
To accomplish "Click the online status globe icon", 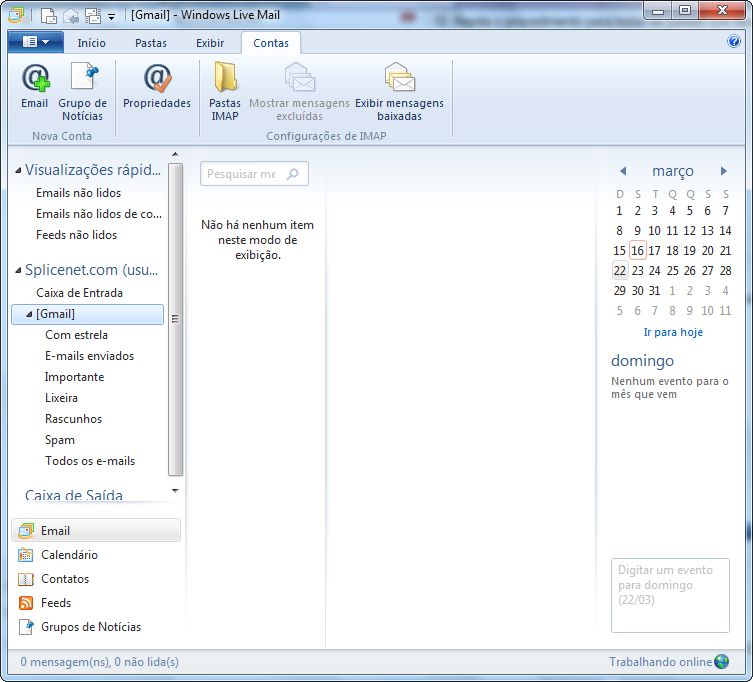I will (x=721, y=662).
